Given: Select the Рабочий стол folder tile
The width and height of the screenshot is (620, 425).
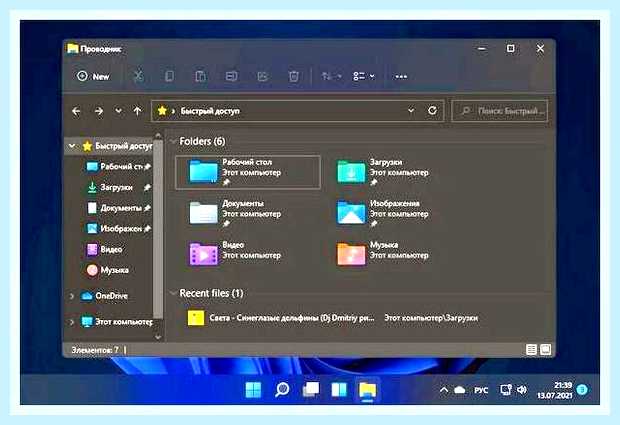Looking at the screenshot, I should pos(248,172).
